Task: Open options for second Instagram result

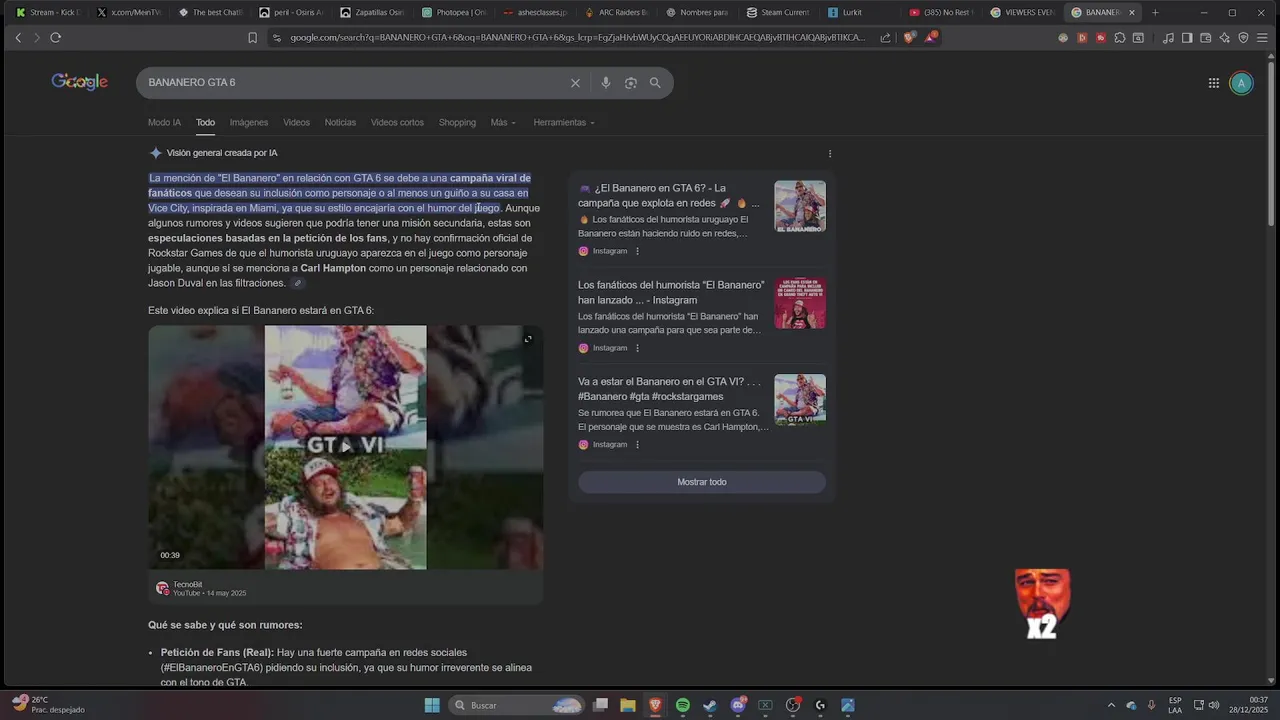Action: tap(637, 348)
